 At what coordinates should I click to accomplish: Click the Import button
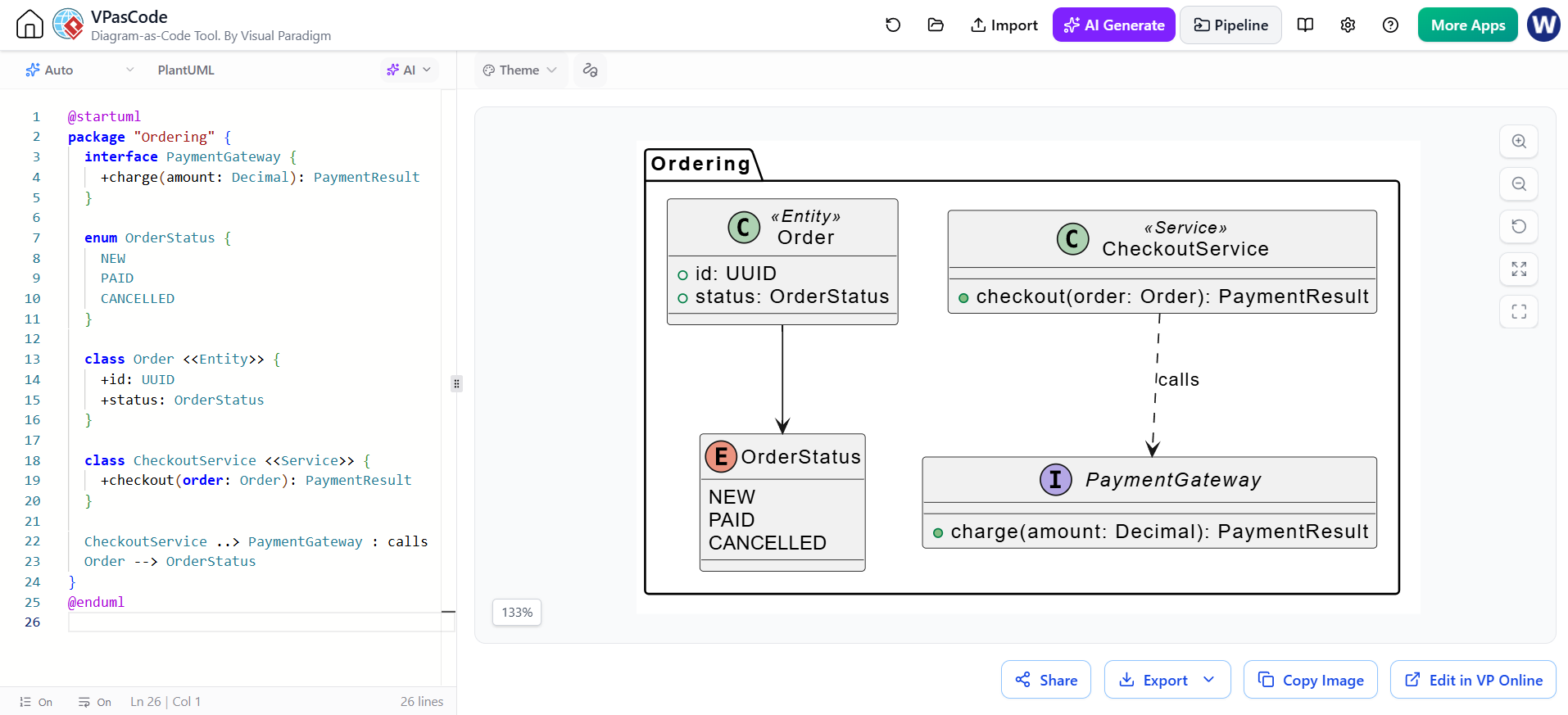pos(1004,25)
